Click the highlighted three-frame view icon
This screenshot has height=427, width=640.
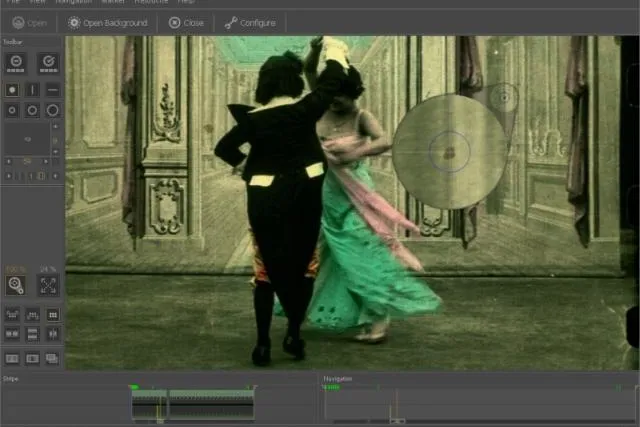pyautogui.click(x=53, y=315)
